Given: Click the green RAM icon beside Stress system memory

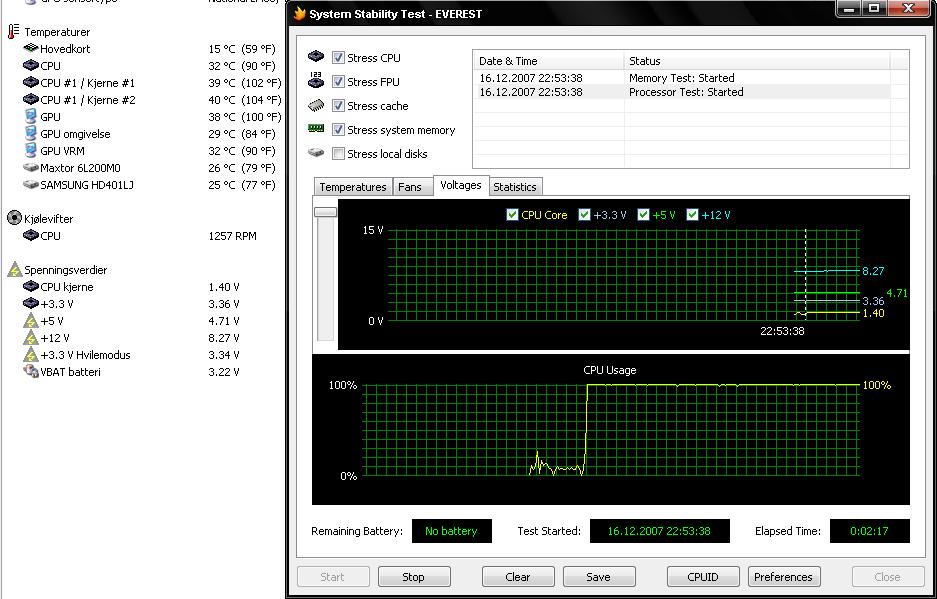Looking at the screenshot, I should pyautogui.click(x=316, y=128).
